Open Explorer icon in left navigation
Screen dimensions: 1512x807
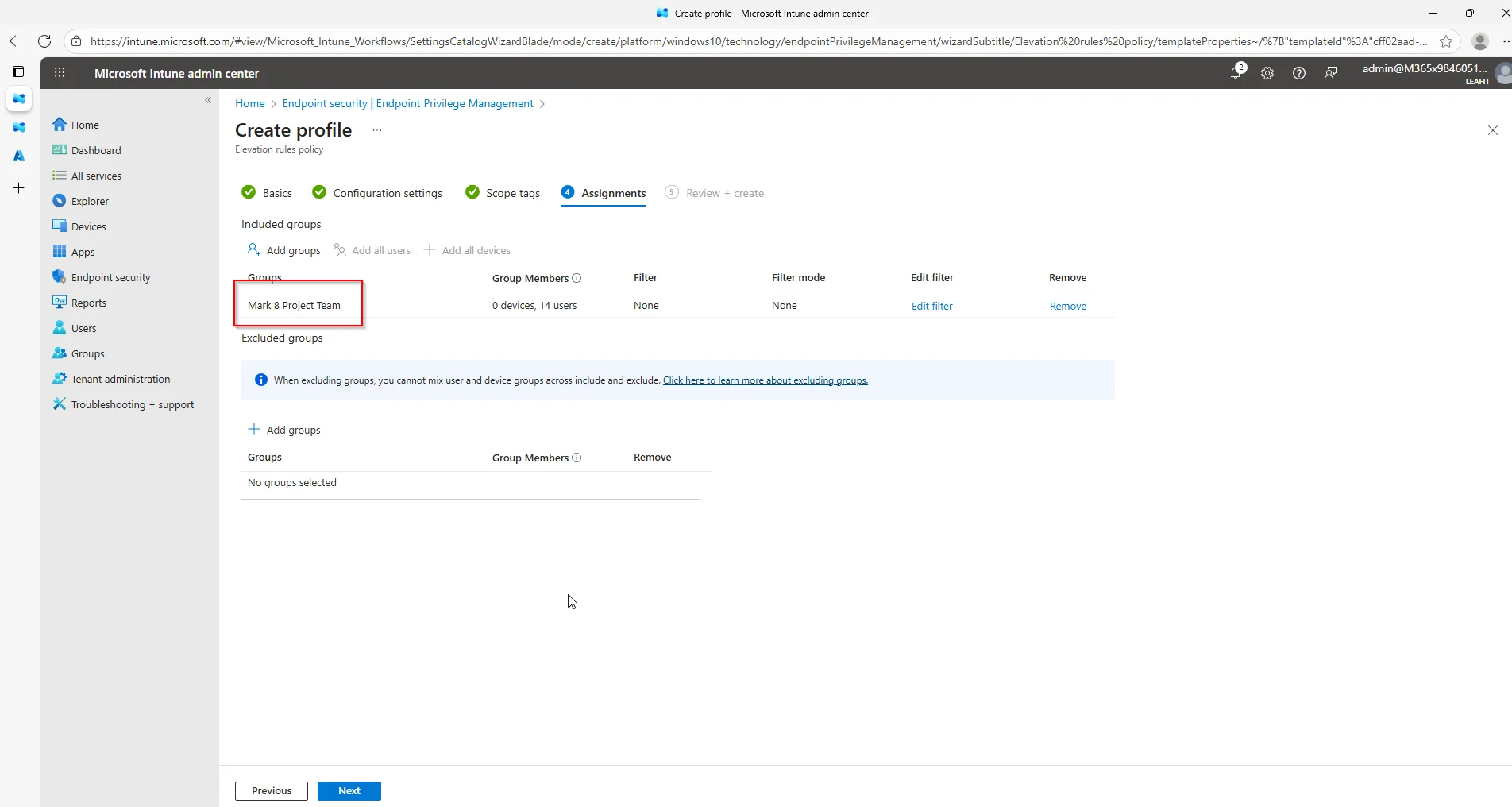click(60, 201)
